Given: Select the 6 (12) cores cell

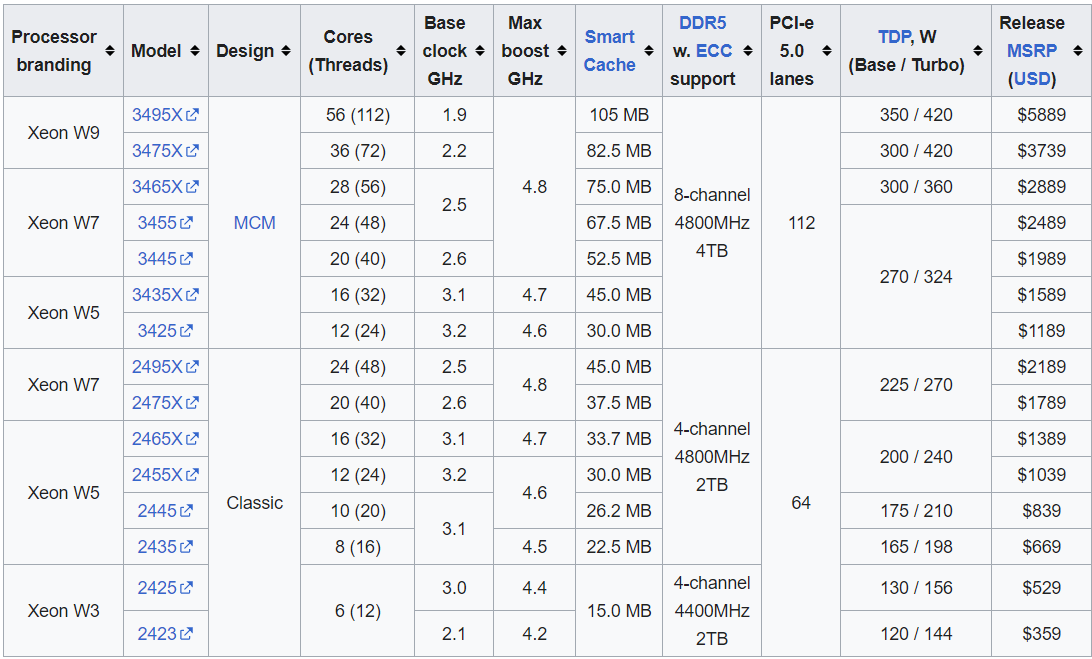Looking at the screenshot, I should pos(357,610).
